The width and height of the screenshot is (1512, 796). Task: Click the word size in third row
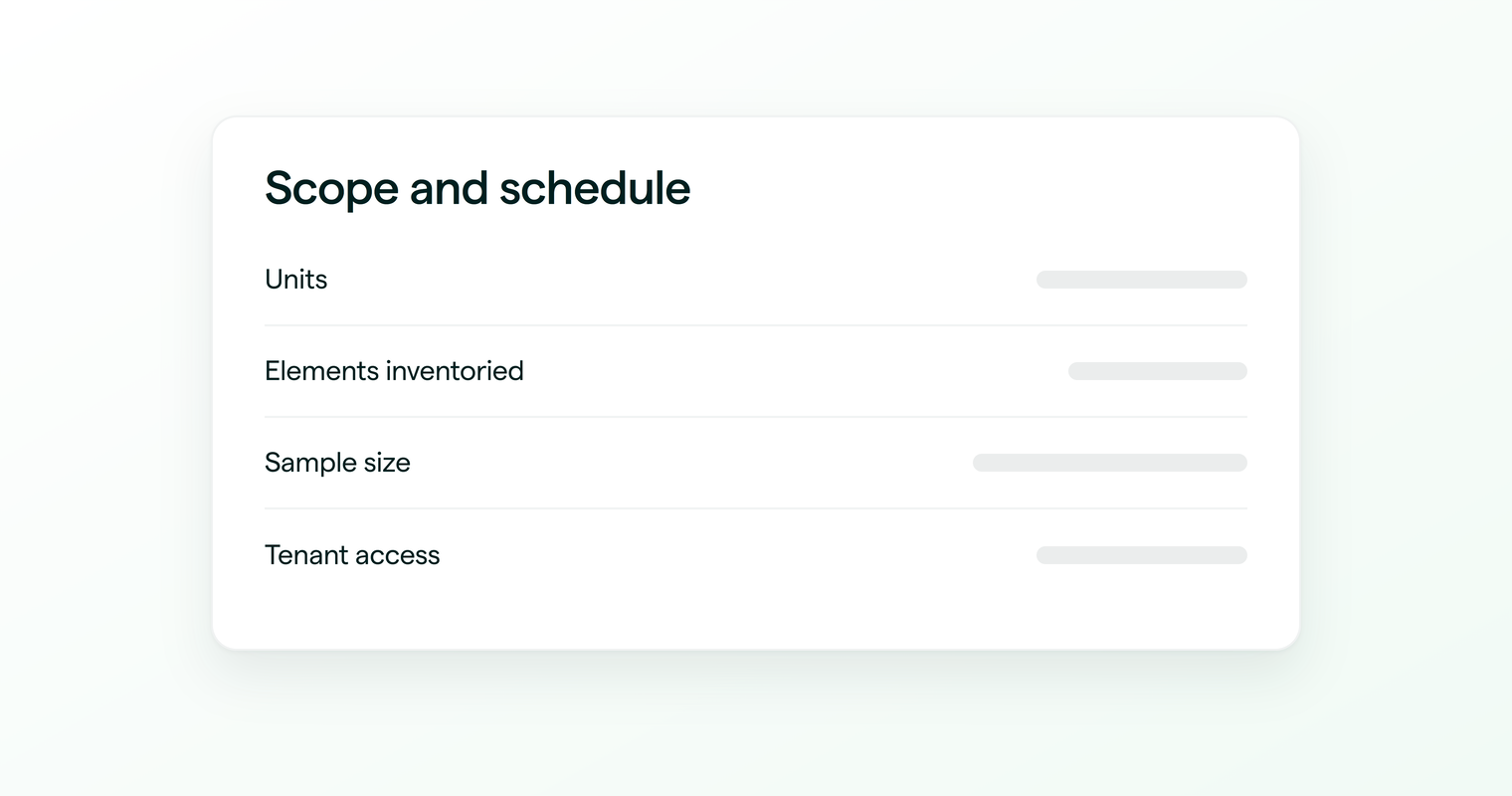(386, 463)
